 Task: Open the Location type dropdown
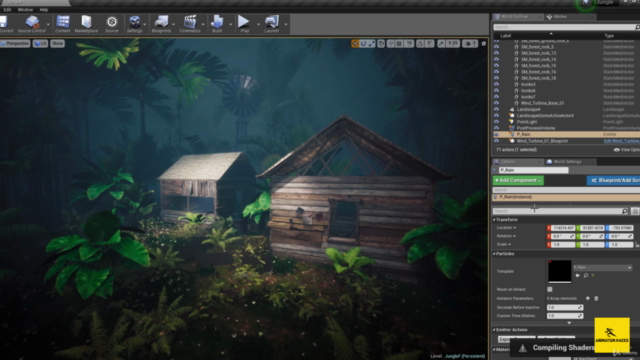tap(507, 228)
